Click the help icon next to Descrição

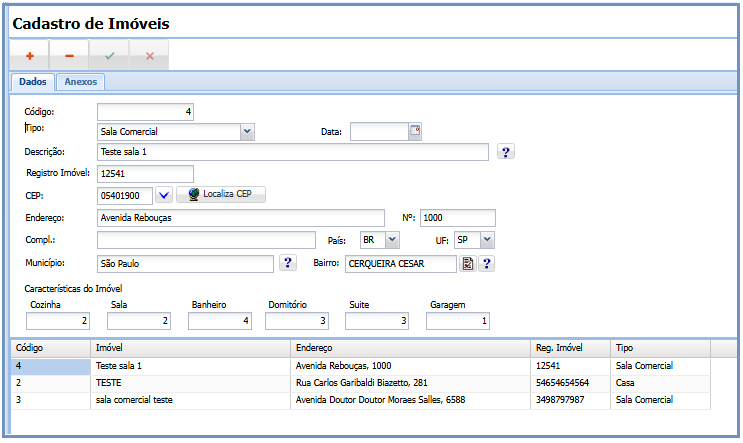point(506,152)
